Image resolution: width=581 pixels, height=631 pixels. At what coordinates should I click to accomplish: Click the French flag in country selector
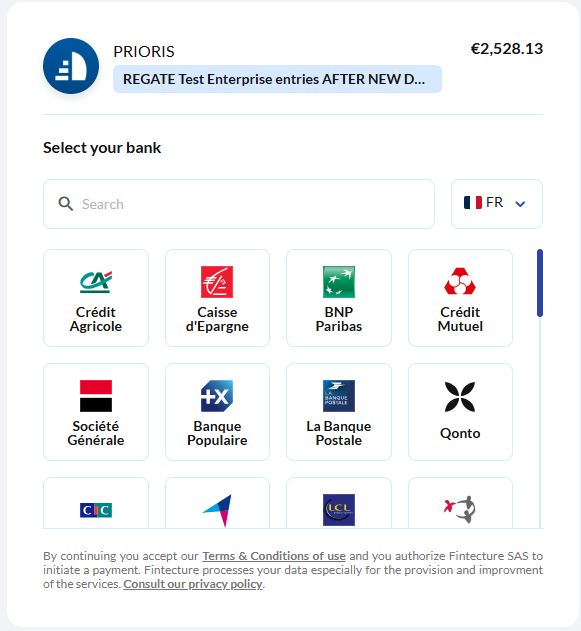click(x=473, y=202)
